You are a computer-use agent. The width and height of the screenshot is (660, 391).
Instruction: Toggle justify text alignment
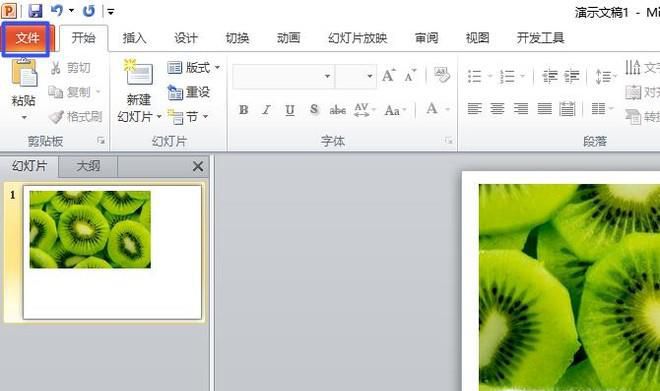[x=544, y=109]
